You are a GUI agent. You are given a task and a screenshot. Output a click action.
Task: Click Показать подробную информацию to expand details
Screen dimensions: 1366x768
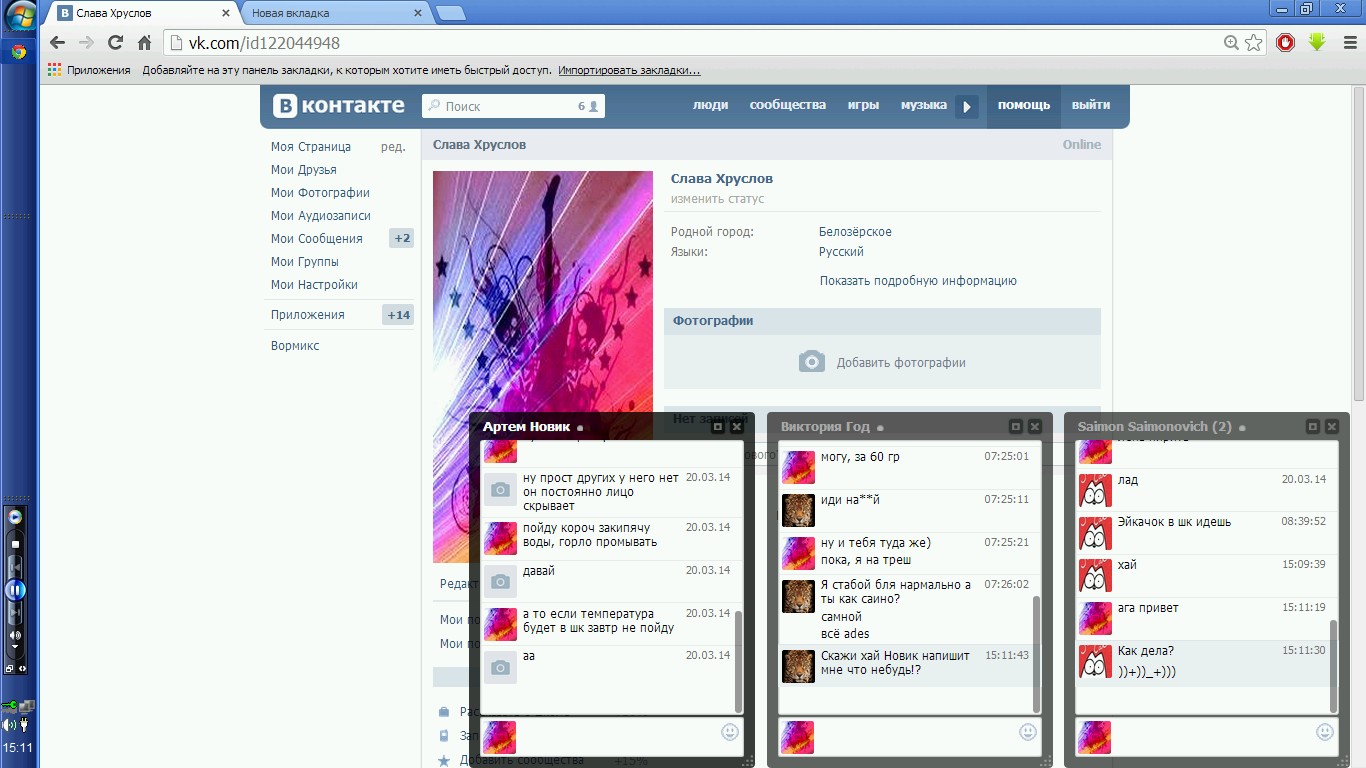tap(917, 281)
